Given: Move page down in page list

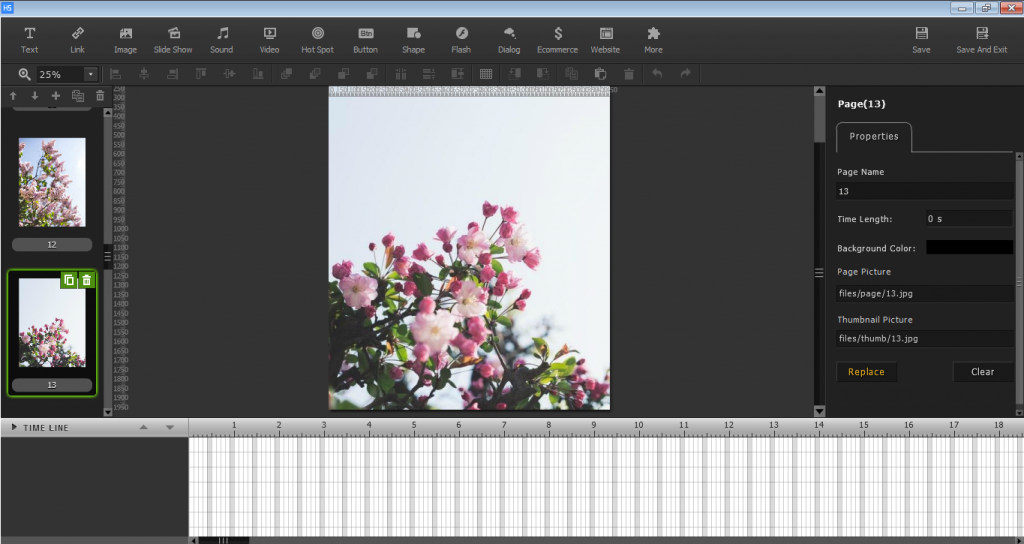Looking at the screenshot, I should tap(35, 96).
